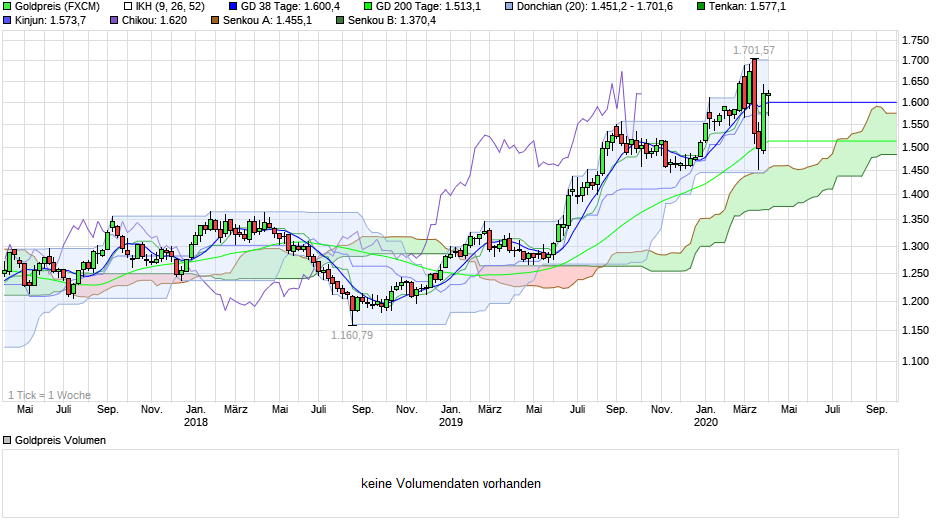Click the Chikou: 1.620 label
Screen dimensions: 940x526
click(154, 20)
